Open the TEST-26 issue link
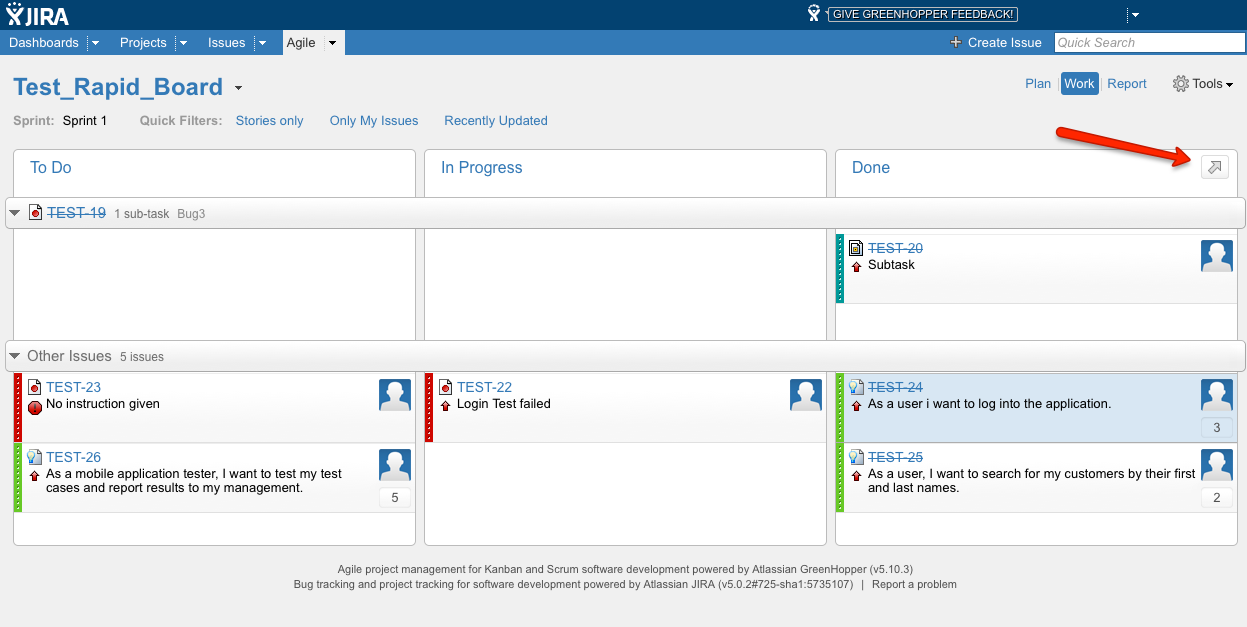The width and height of the screenshot is (1247, 627). click(73, 457)
